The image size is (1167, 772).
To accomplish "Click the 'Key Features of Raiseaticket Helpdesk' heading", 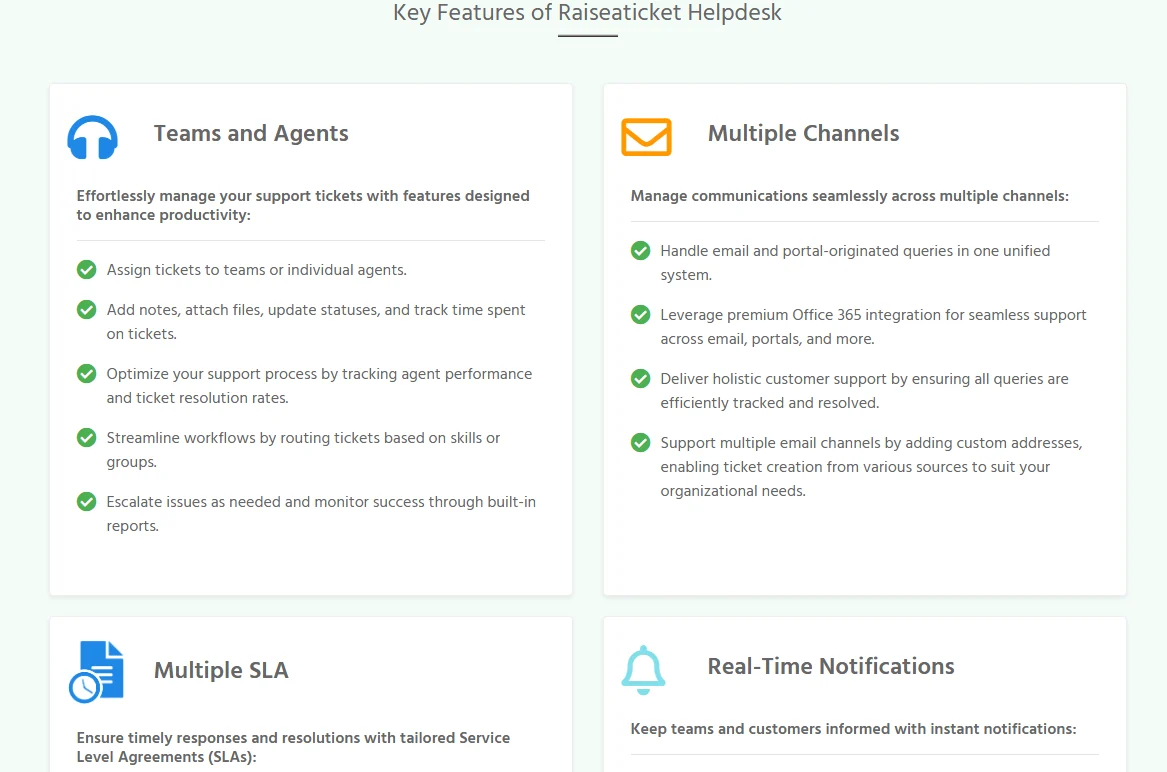I will pyautogui.click(x=587, y=13).
